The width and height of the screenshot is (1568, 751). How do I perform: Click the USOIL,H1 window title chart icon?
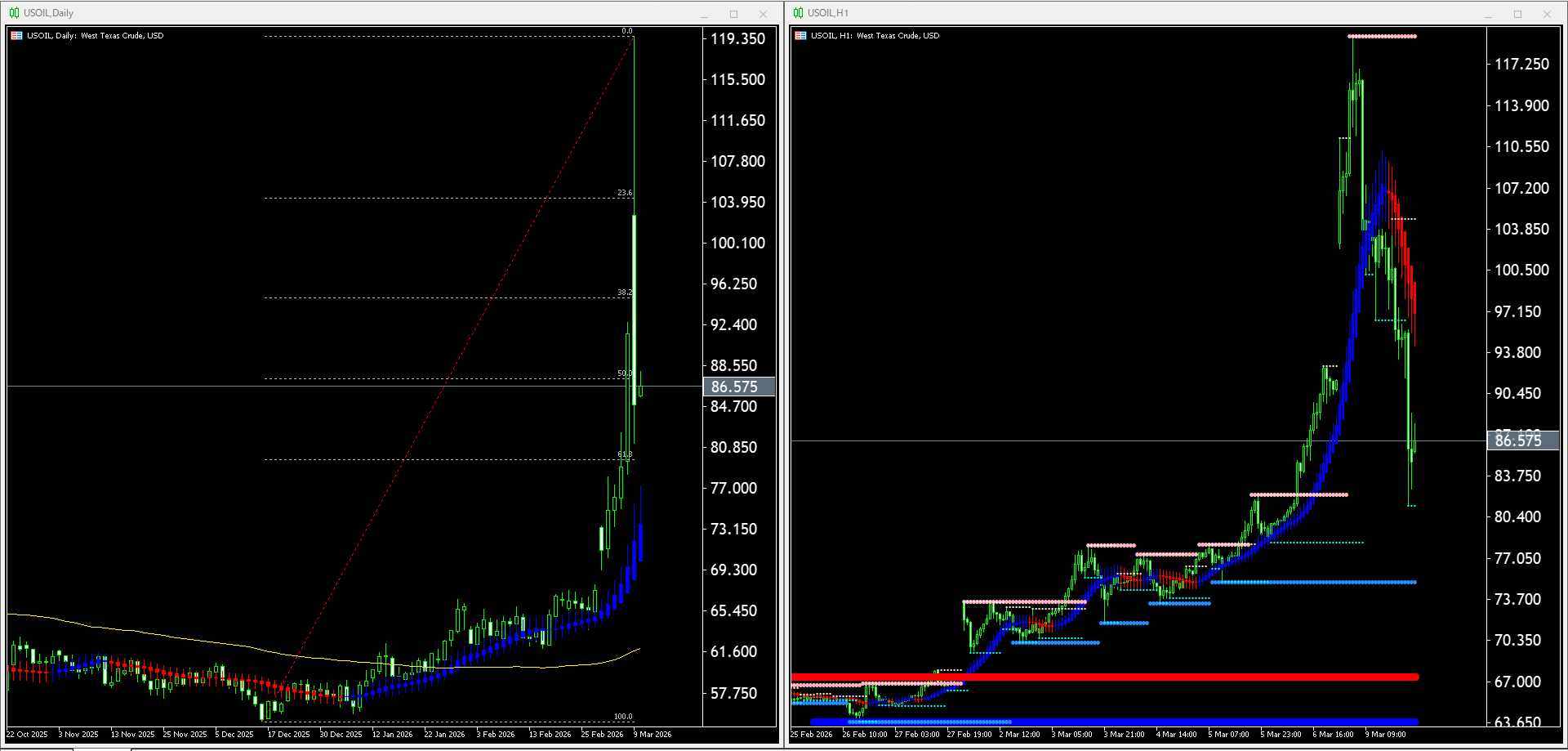798,13
